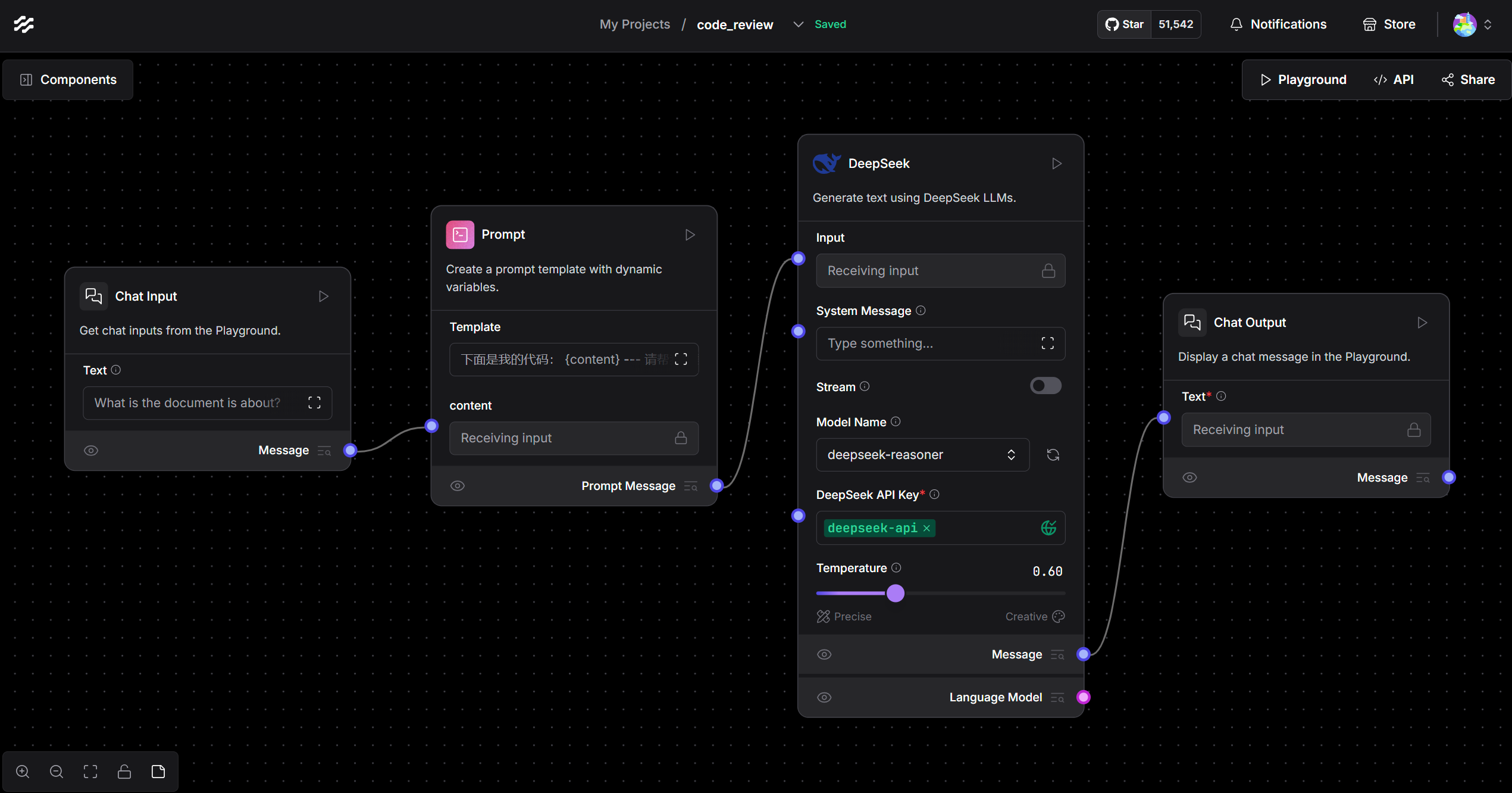Image resolution: width=1512 pixels, height=793 pixels.
Task: Show info for System Message
Action: (x=921, y=310)
